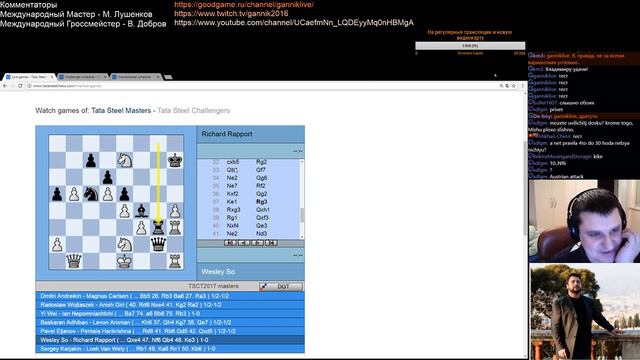This screenshot has height=360, width=640.
Task: Click move 37 Ke1 in the move list
Action: tap(231, 202)
